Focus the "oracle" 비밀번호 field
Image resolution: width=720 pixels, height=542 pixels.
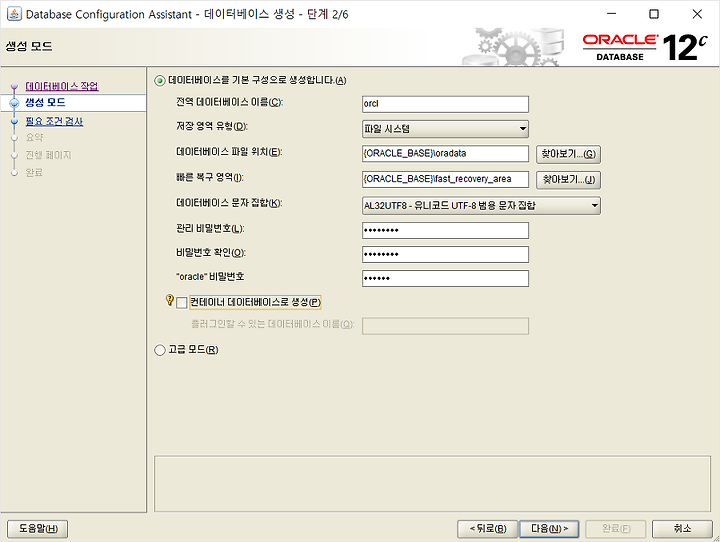click(x=445, y=278)
